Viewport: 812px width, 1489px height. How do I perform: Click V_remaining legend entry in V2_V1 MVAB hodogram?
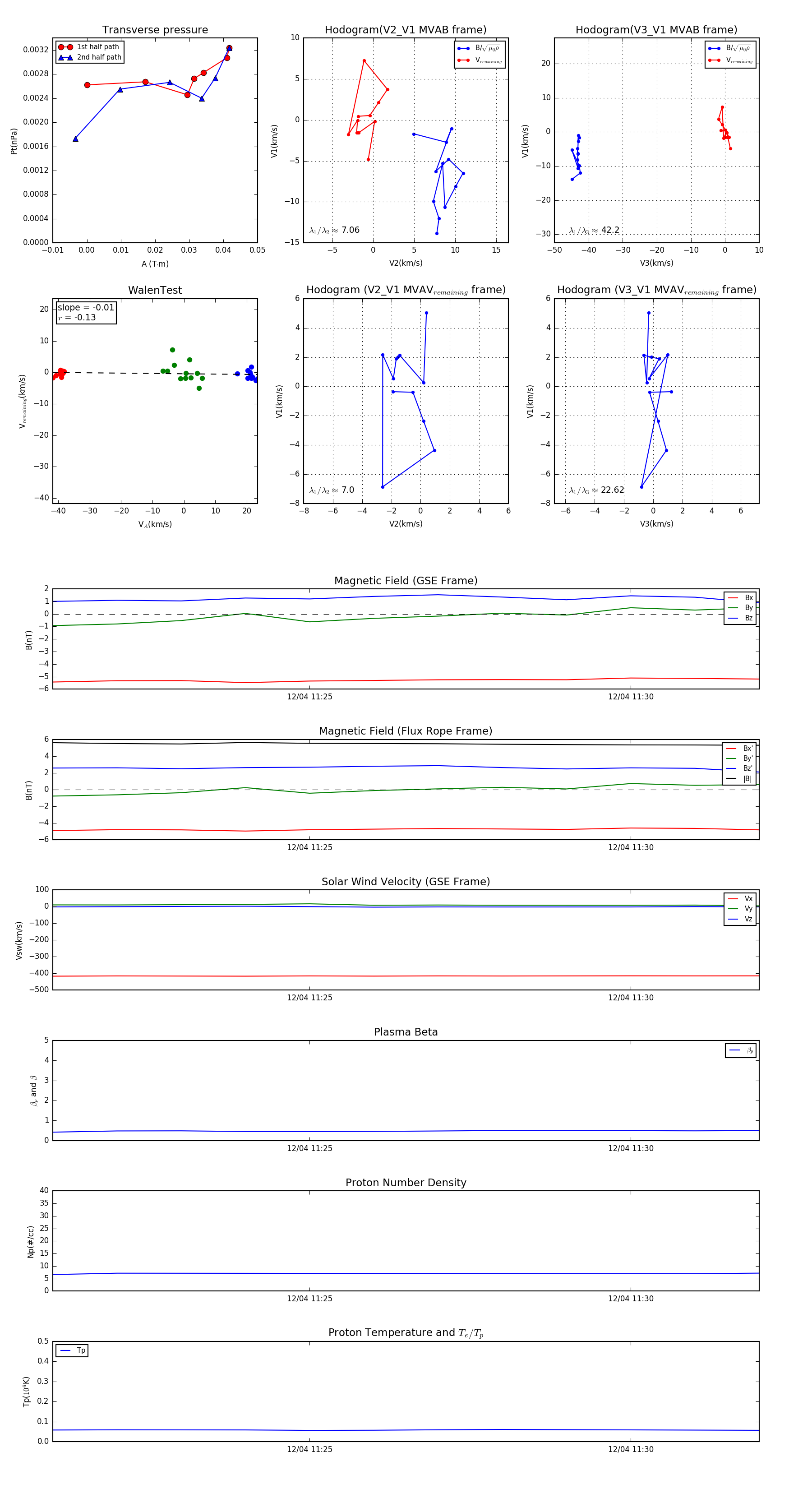tap(480, 60)
